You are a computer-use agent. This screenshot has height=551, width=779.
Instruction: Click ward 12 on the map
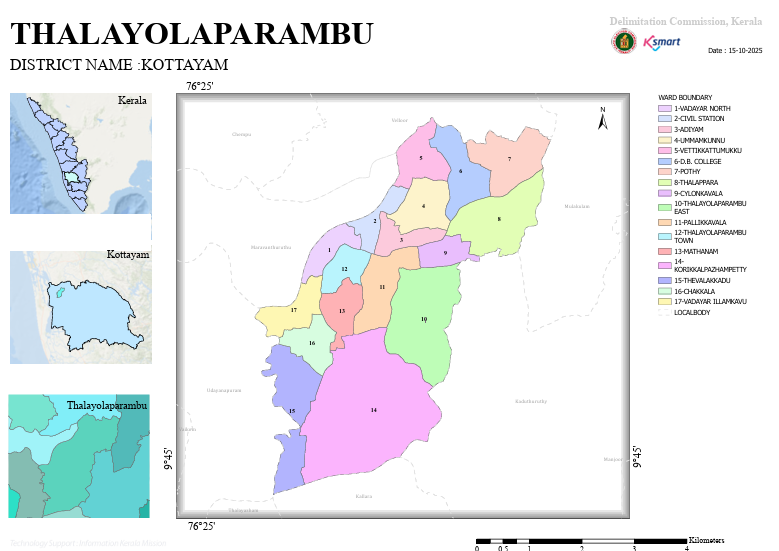[x=344, y=269]
